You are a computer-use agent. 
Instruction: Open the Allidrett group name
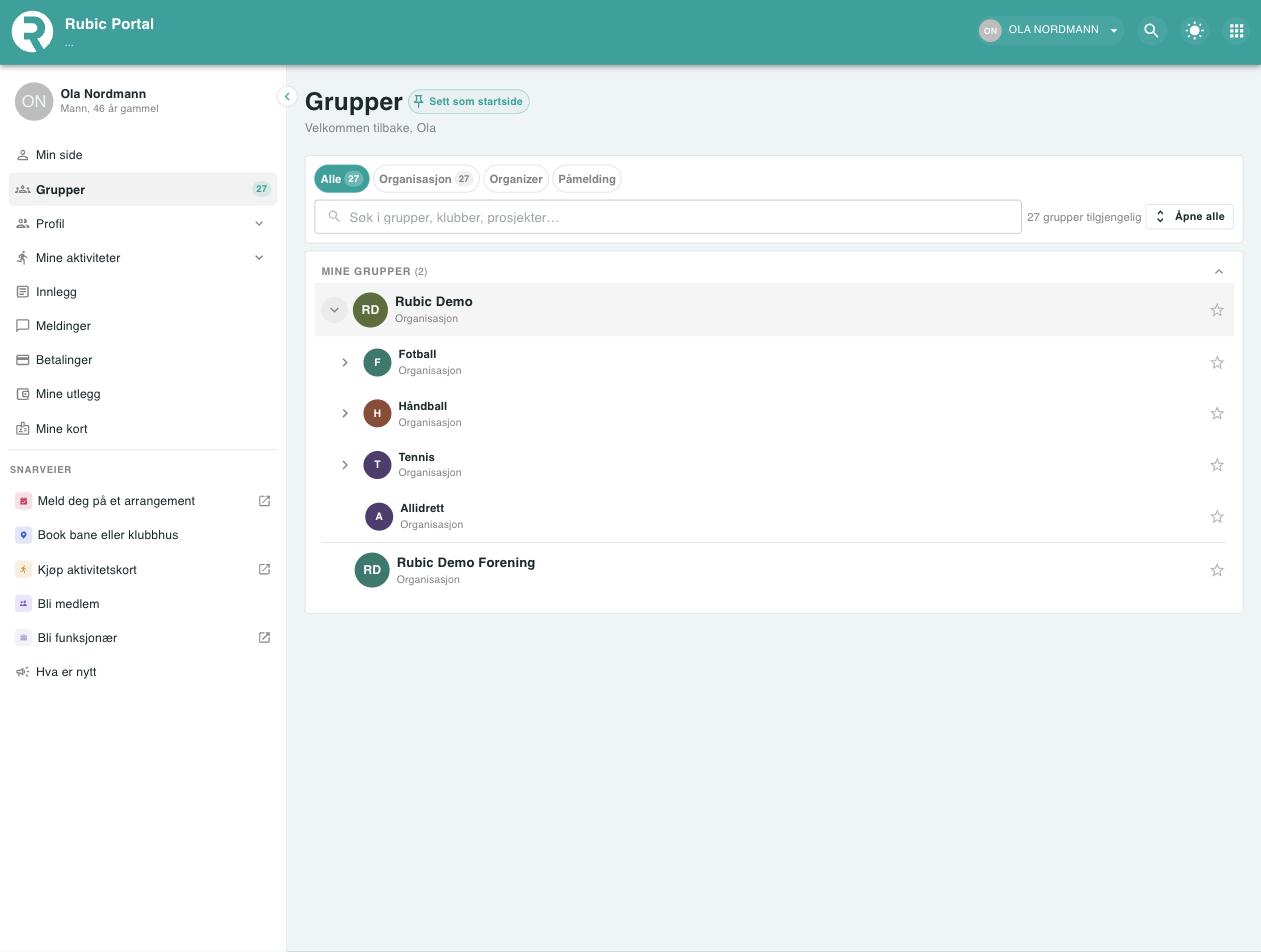(422, 508)
